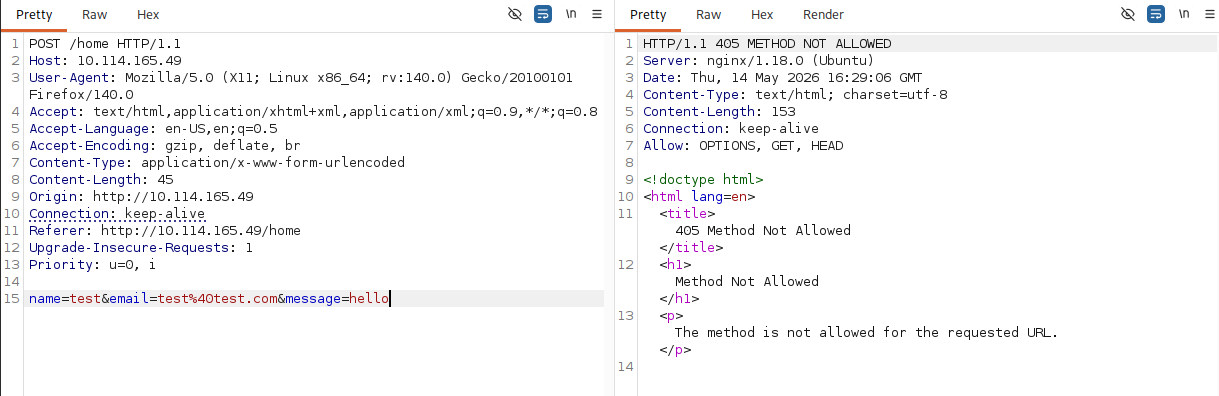Image resolution: width=1219 pixels, height=396 pixels.
Task: Toggle the highlighted line-wrap icon in response pane
Action: coord(1156,14)
